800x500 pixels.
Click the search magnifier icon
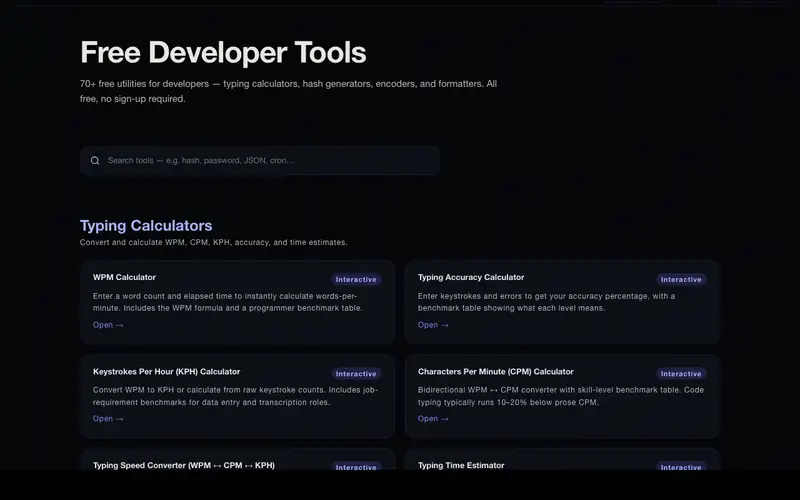pos(95,161)
